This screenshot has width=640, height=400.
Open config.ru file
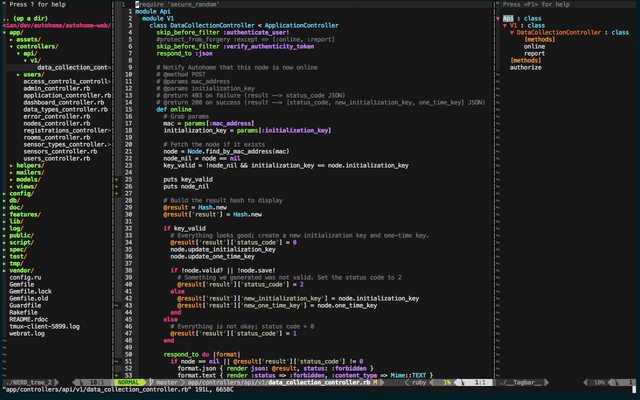[25, 278]
